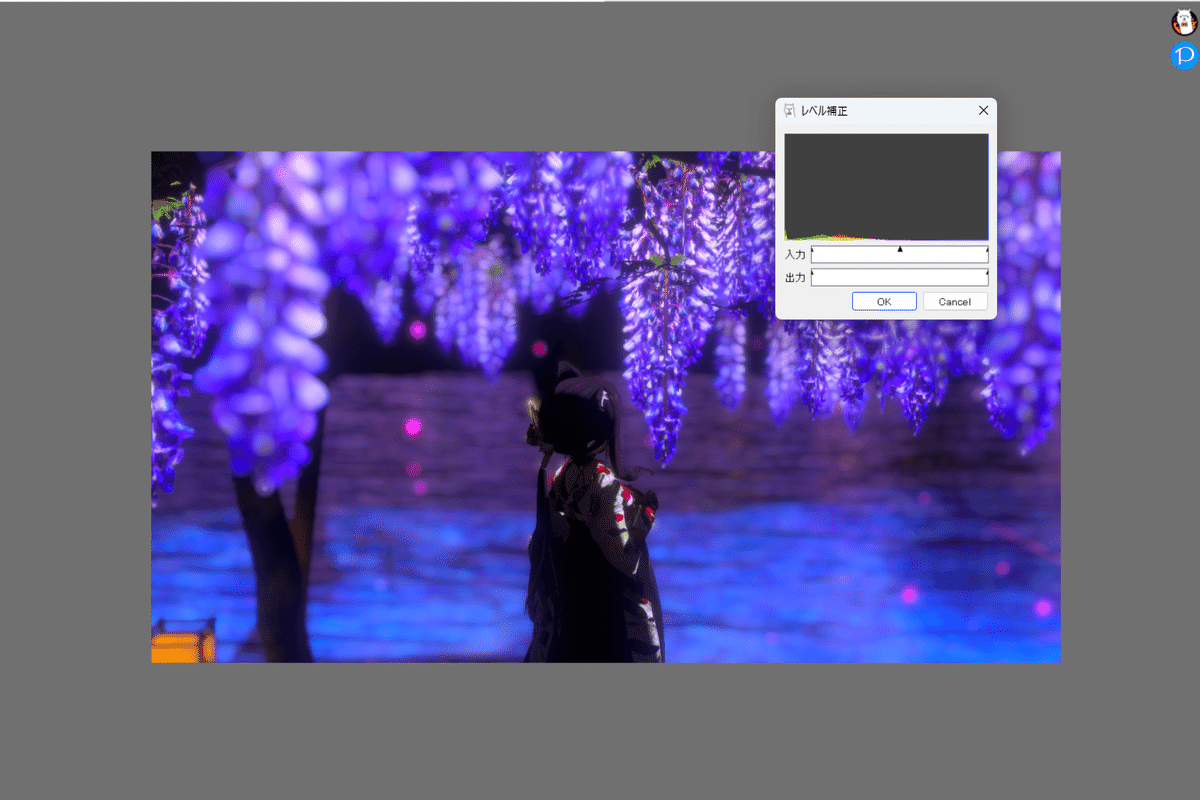Click the 入力 black point marker

pos(812,249)
